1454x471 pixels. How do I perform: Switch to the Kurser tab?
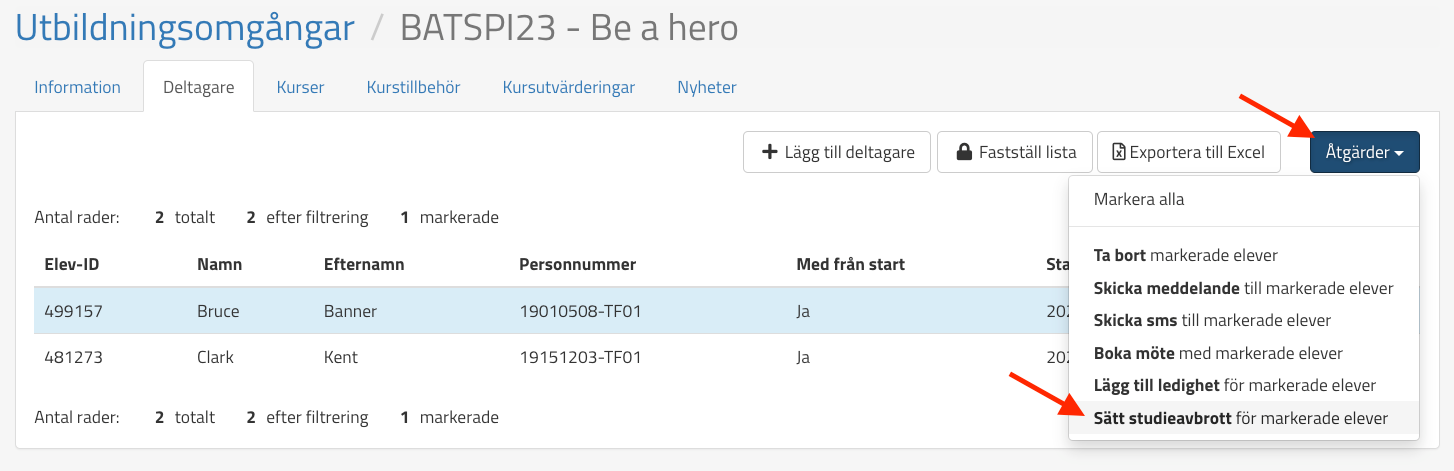[x=300, y=87]
